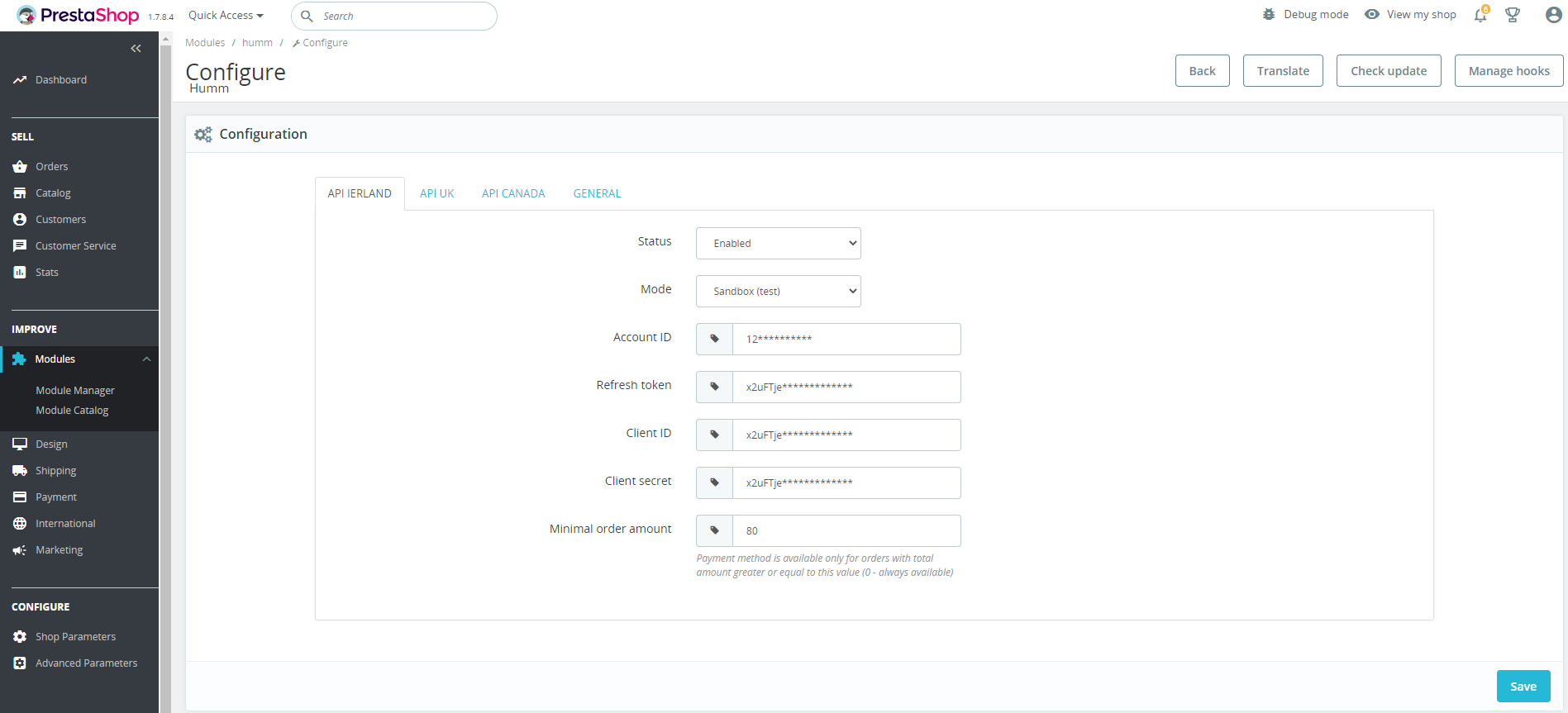This screenshot has width=1568, height=713.
Task: Click the humm breadcrumb link
Action: point(257,43)
